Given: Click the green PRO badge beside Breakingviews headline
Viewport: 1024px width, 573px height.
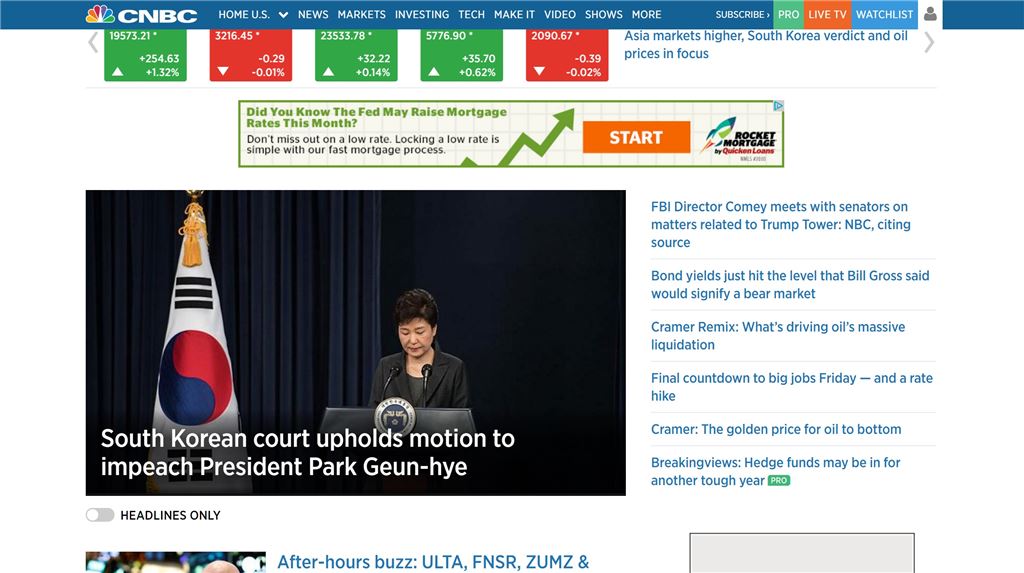Looking at the screenshot, I should click(x=779, y=481).
